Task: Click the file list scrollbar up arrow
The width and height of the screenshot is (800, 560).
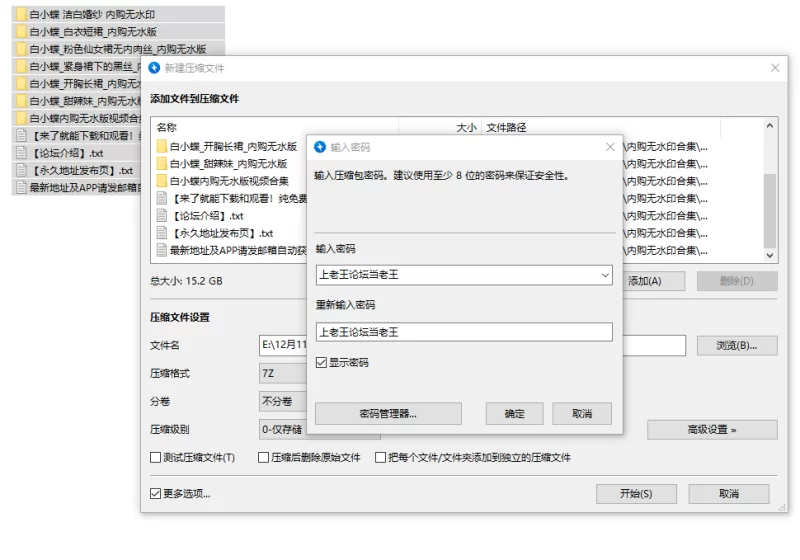Action: 770,125
